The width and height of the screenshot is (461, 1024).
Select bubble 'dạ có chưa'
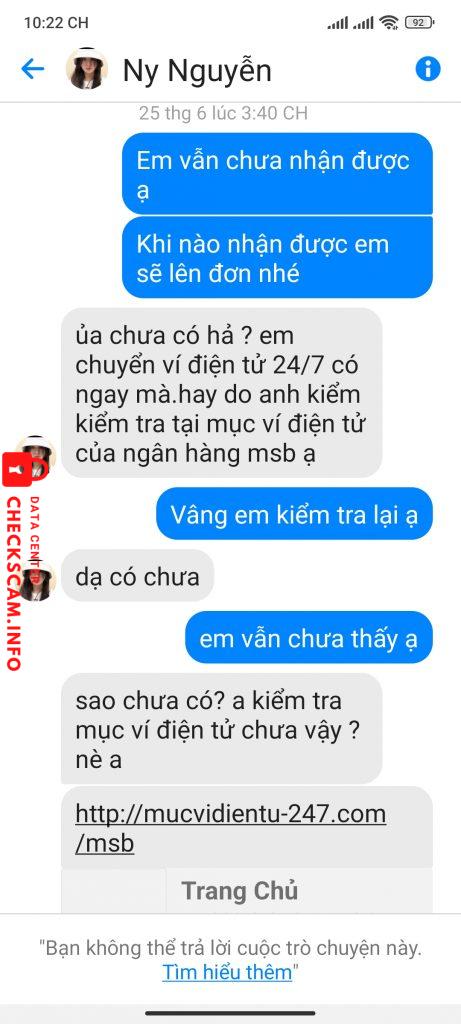point(137,576)
